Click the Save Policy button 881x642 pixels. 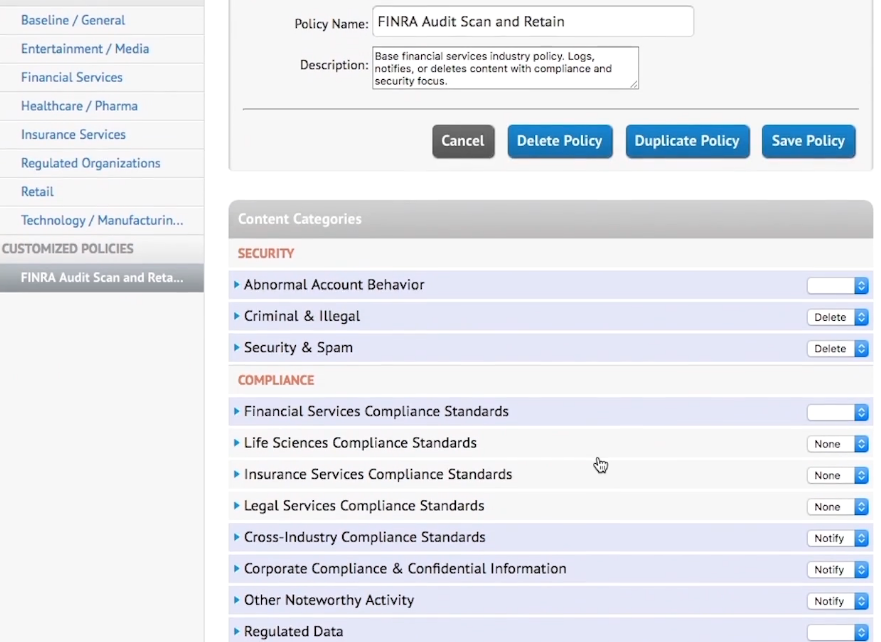pos(808,141)
